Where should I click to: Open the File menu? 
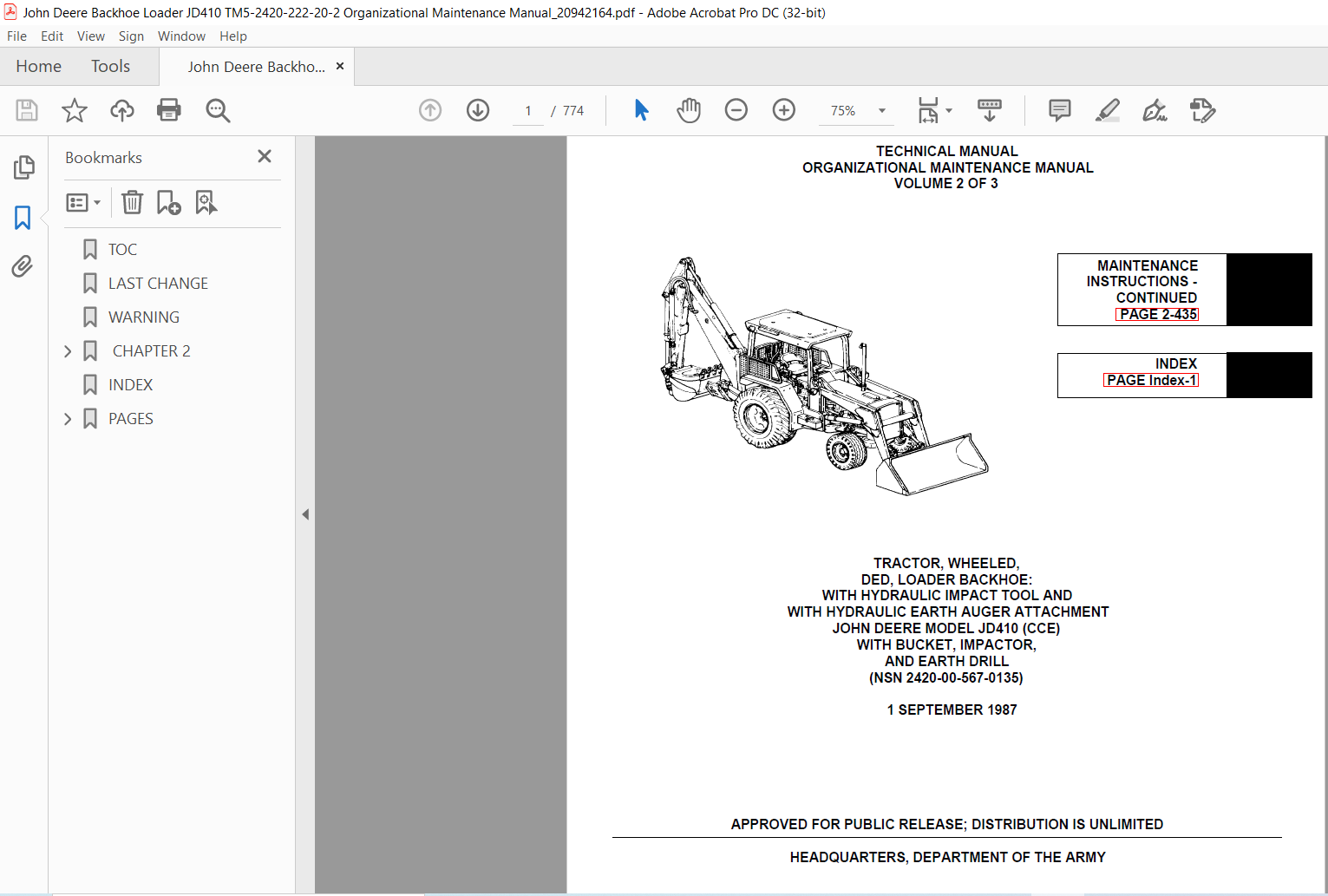click(16, 36)
